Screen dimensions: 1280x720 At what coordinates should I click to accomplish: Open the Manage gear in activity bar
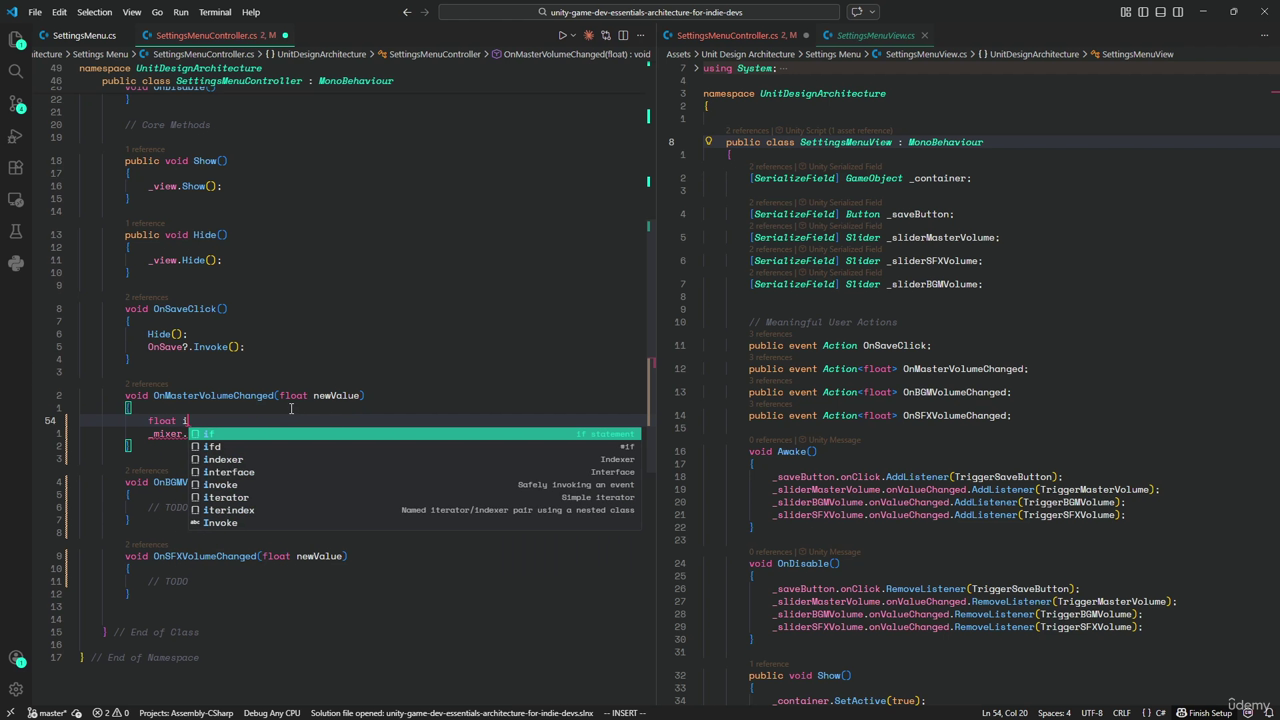point(15,690)
